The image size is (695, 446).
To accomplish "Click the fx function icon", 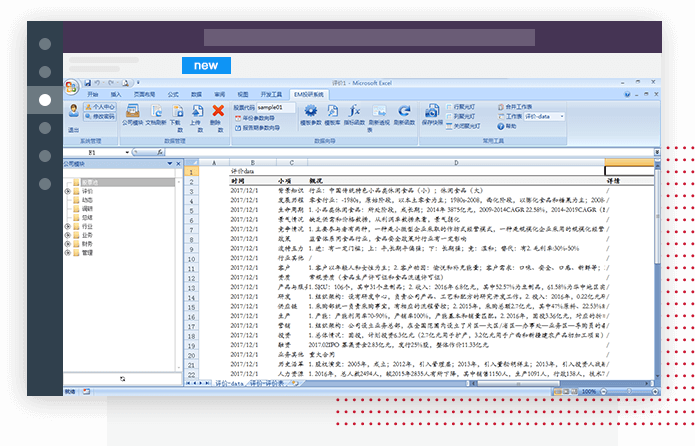I will point(354,112).
